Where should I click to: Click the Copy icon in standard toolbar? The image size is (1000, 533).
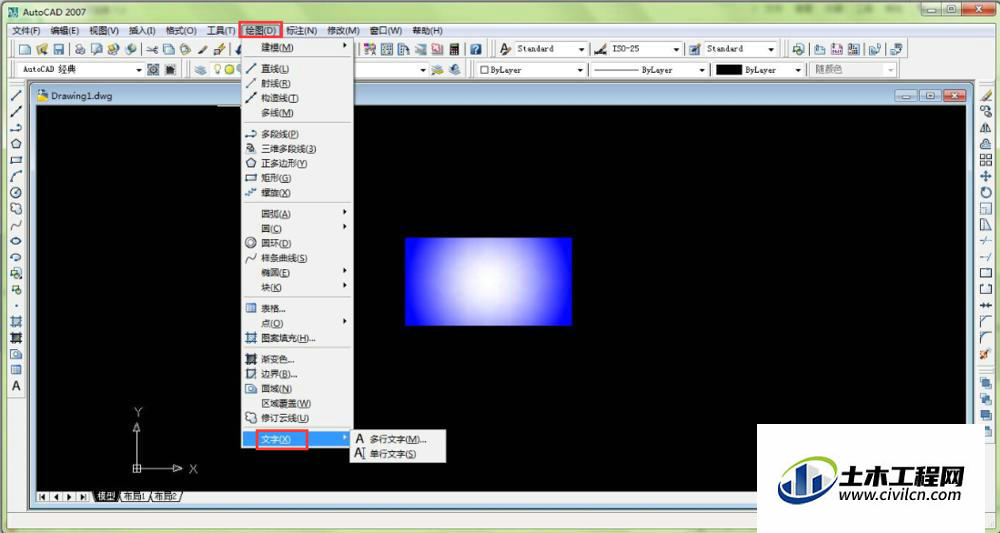tap(168, 49)
